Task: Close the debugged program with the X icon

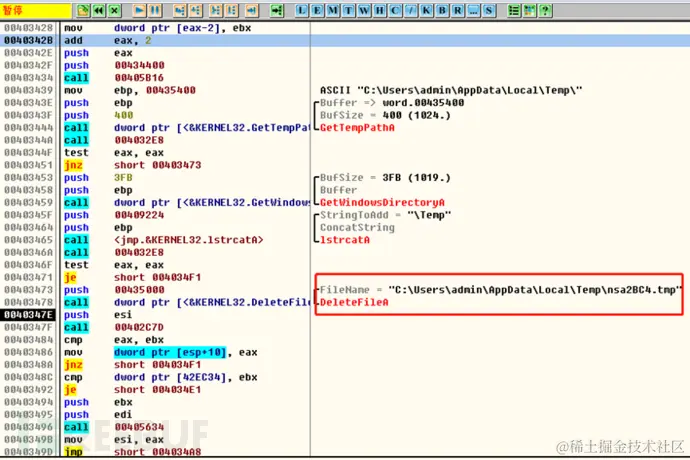Action: (114, 10)
